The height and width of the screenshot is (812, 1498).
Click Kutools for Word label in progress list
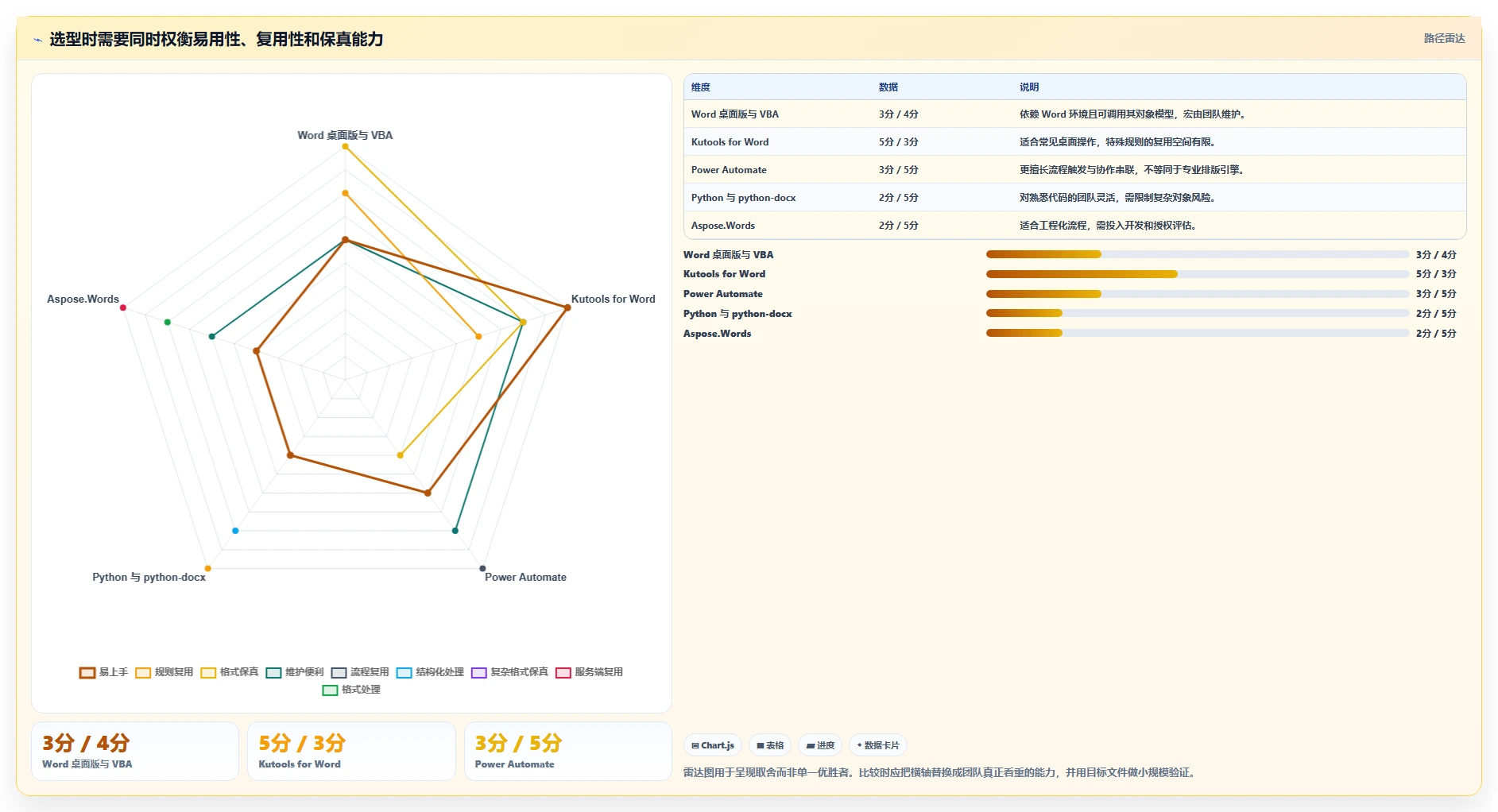pyautogui.click(x=724, y=274)
